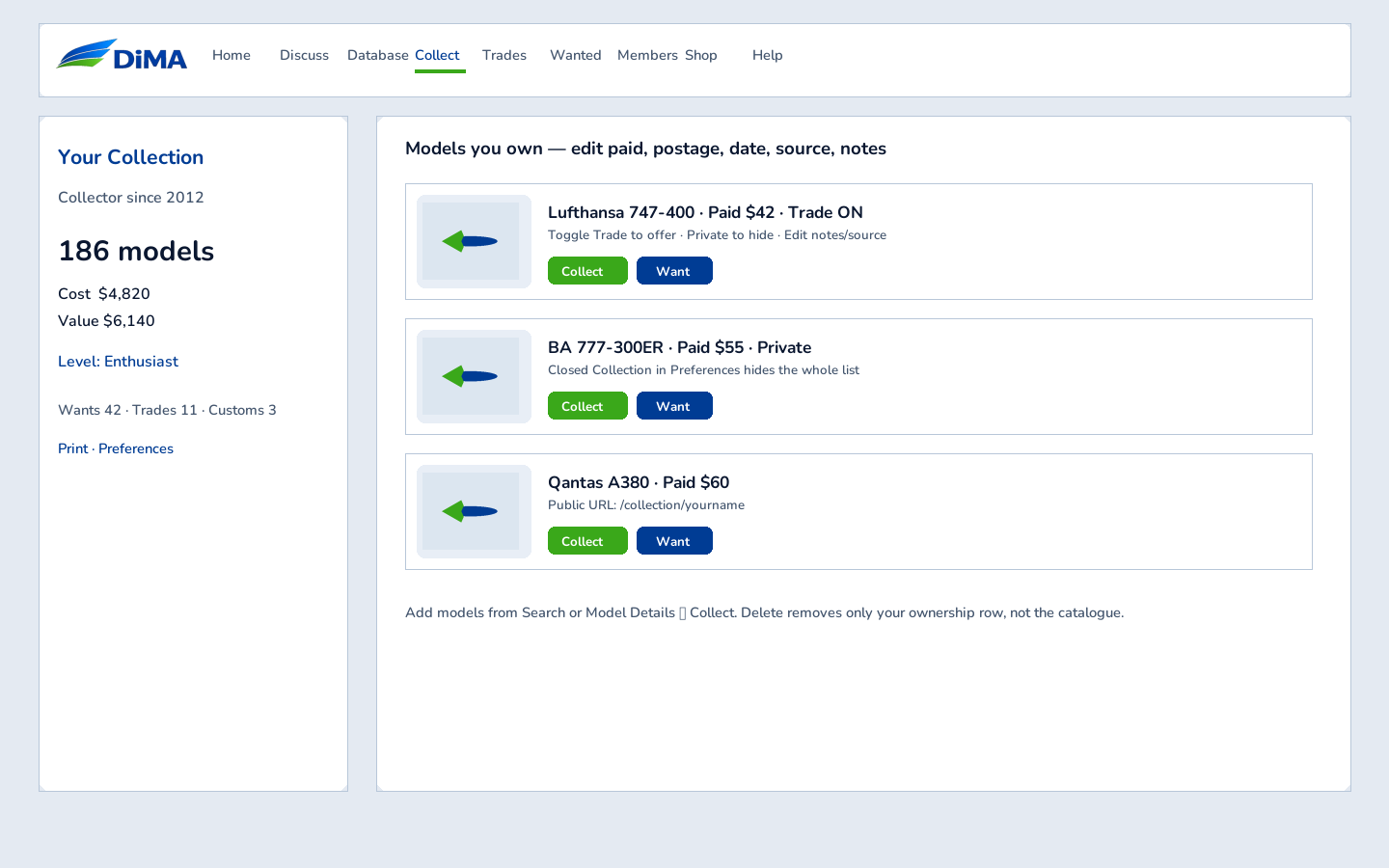Select the Lufthansa 747-400 · Paid $42 title

705,212
